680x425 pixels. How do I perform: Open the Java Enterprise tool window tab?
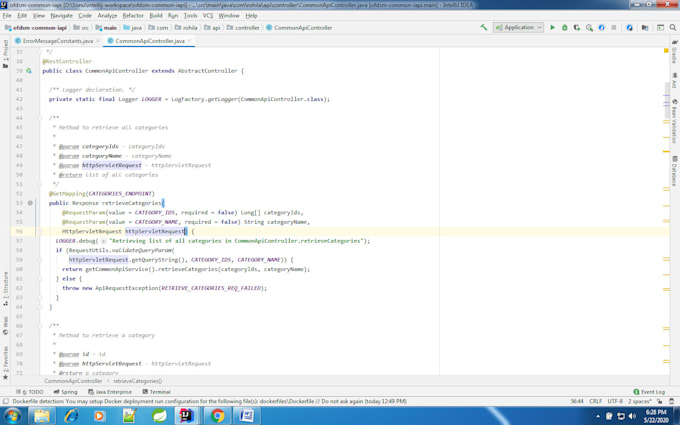(110, 392)
